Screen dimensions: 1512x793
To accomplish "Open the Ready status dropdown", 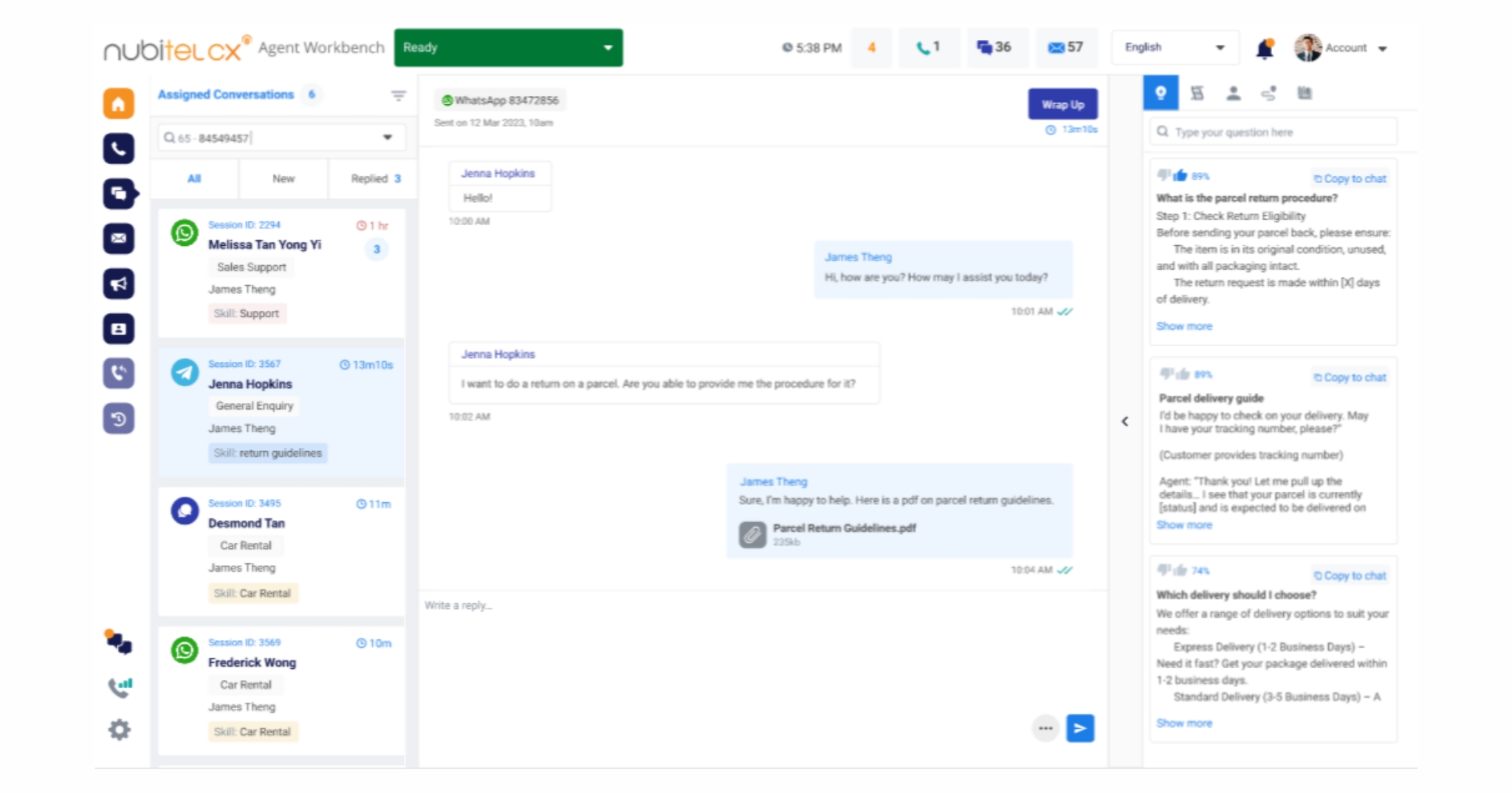I will point(508,47).
